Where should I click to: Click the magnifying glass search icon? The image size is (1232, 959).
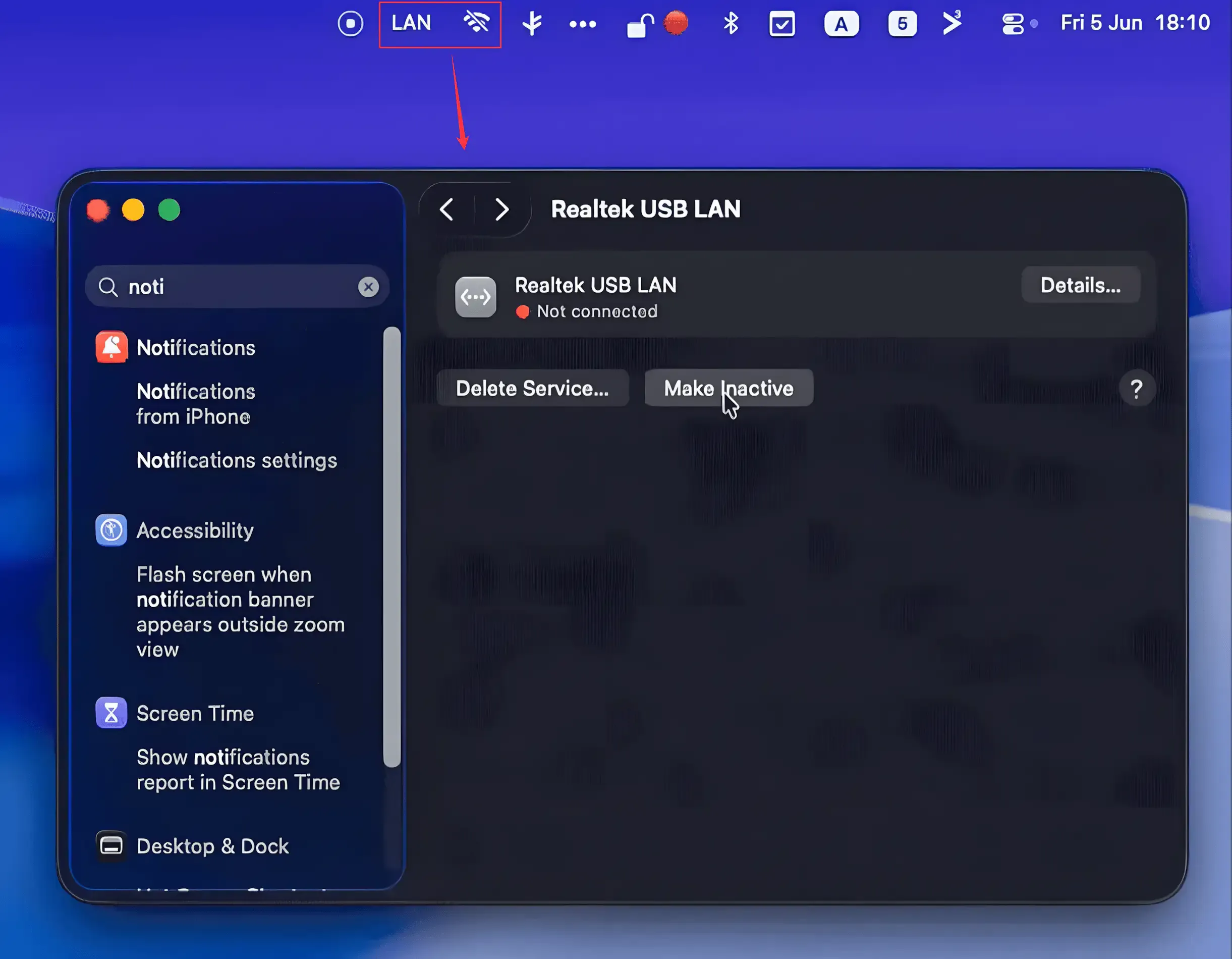point(108,287)
